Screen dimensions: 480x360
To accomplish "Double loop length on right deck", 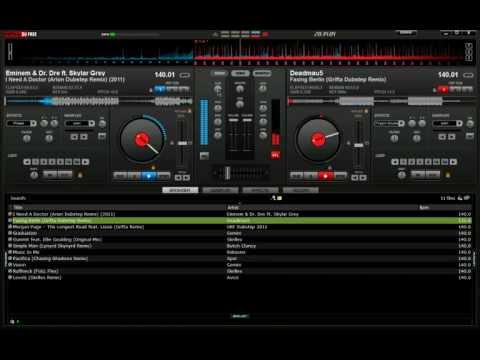I will (x=453, y=162).
